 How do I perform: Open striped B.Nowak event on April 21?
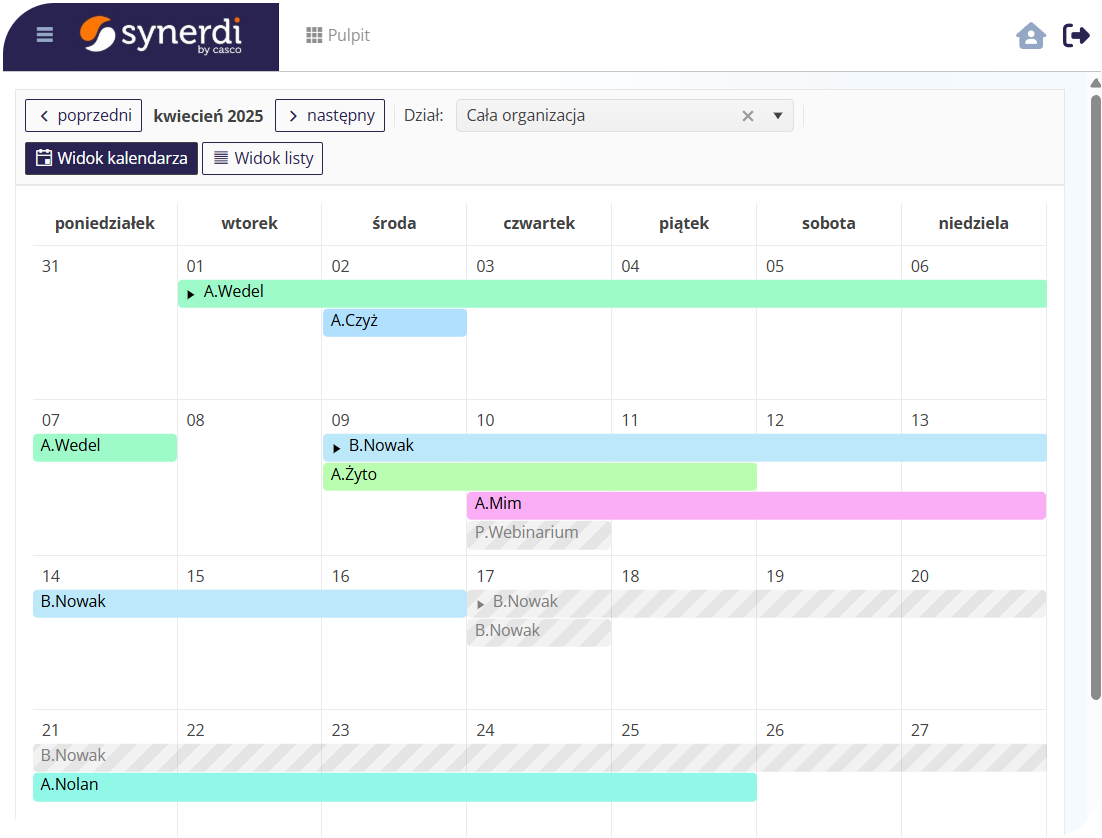[x=540, y=758]
